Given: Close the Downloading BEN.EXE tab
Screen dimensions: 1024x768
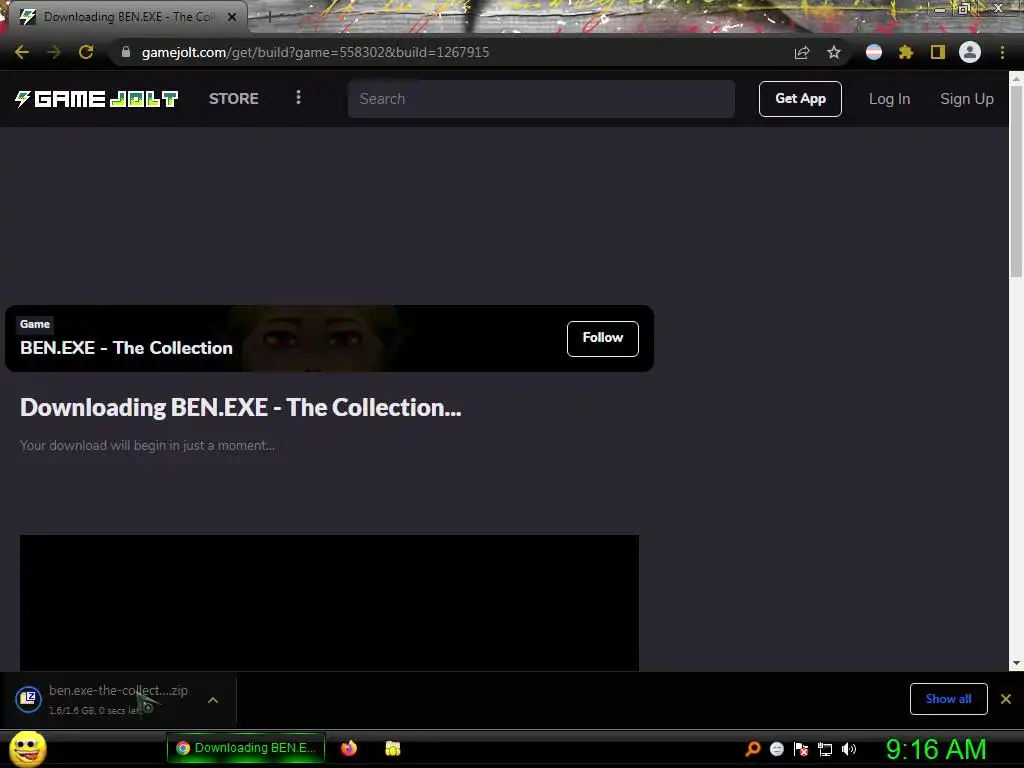Looking at the screenshot, I should (232, 17).
